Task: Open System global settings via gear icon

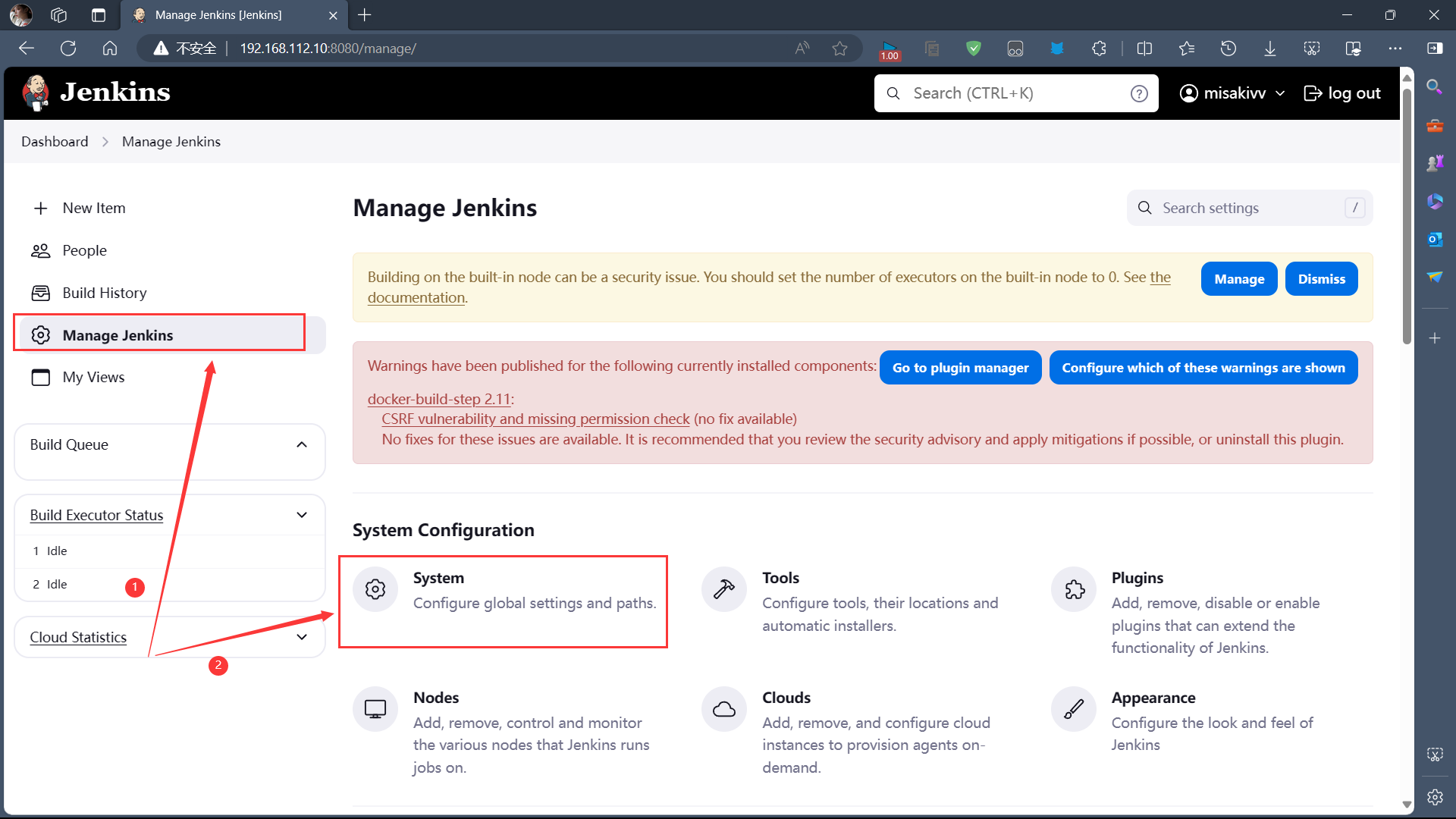Action: (375, 589)
